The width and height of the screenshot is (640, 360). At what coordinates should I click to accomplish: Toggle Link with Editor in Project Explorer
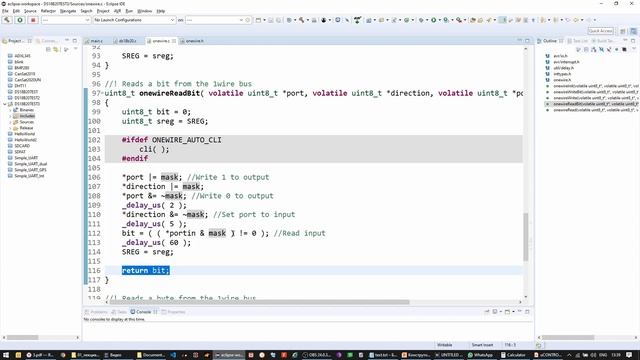(56, 49)
